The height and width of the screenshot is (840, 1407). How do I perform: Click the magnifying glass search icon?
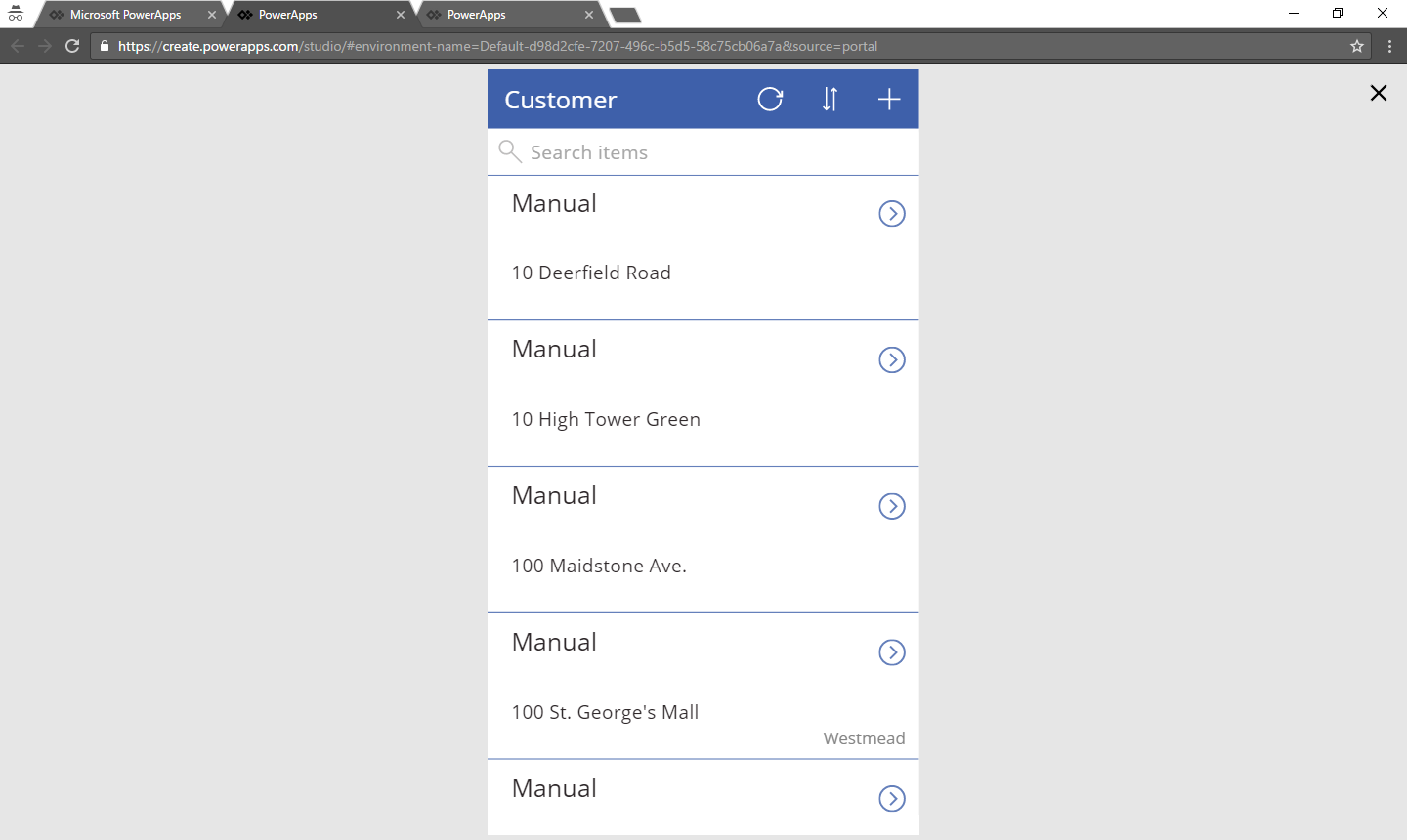point(509,151)
